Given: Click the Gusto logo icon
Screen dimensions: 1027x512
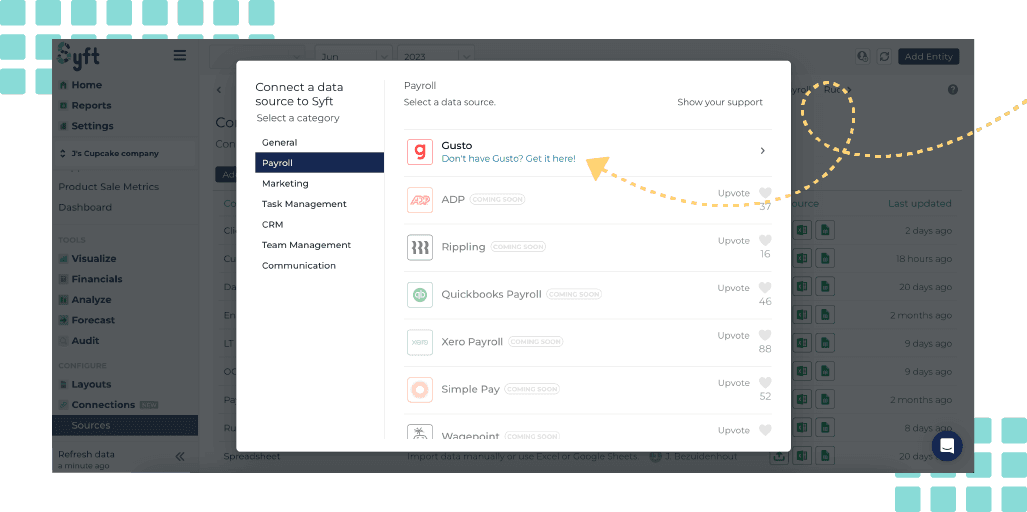Looking at the screenshot, I should [x=420, y=151].
